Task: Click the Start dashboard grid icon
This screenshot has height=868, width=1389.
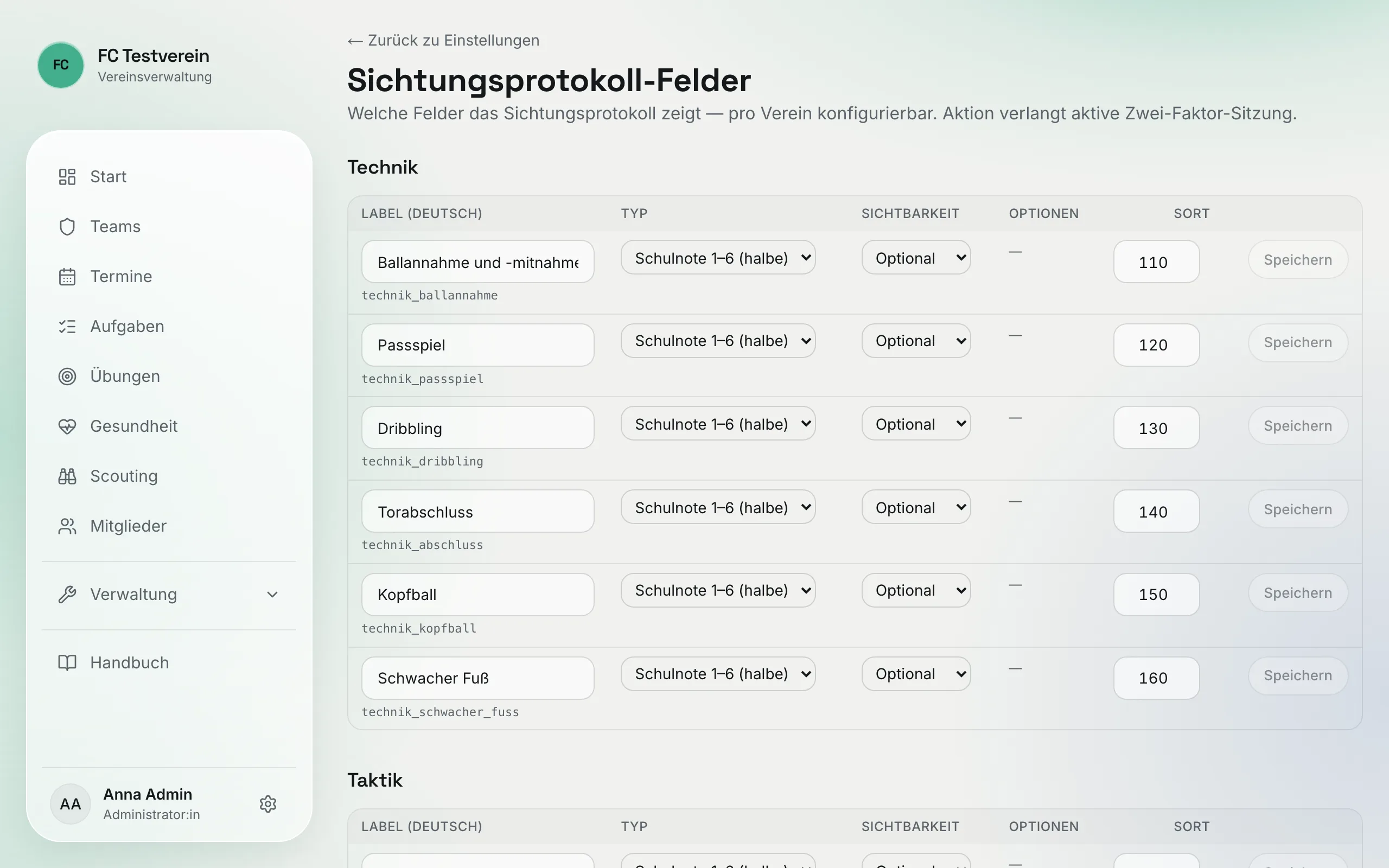Action: point(67,177)
